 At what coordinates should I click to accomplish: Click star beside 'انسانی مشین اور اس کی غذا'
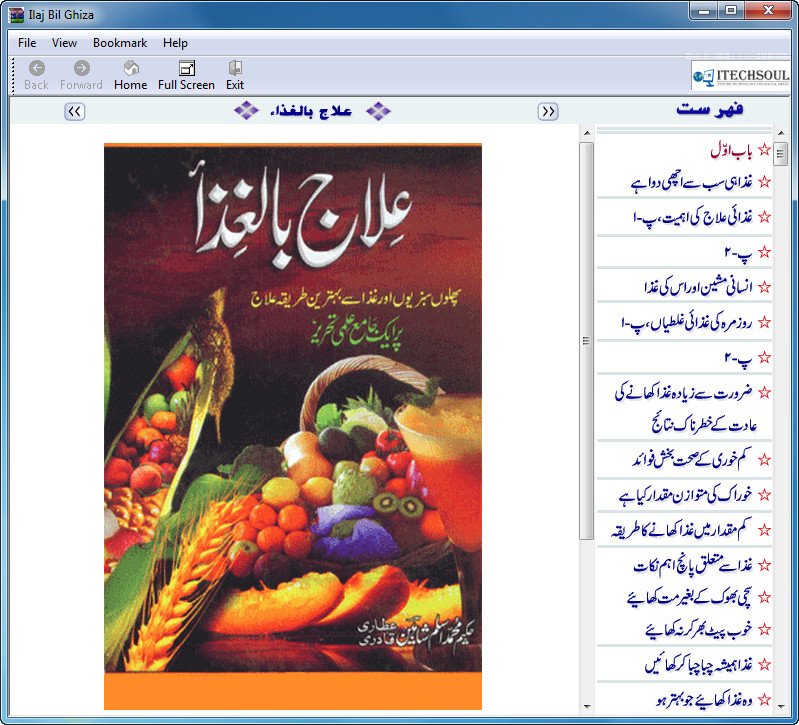click(x=764, y=287)
